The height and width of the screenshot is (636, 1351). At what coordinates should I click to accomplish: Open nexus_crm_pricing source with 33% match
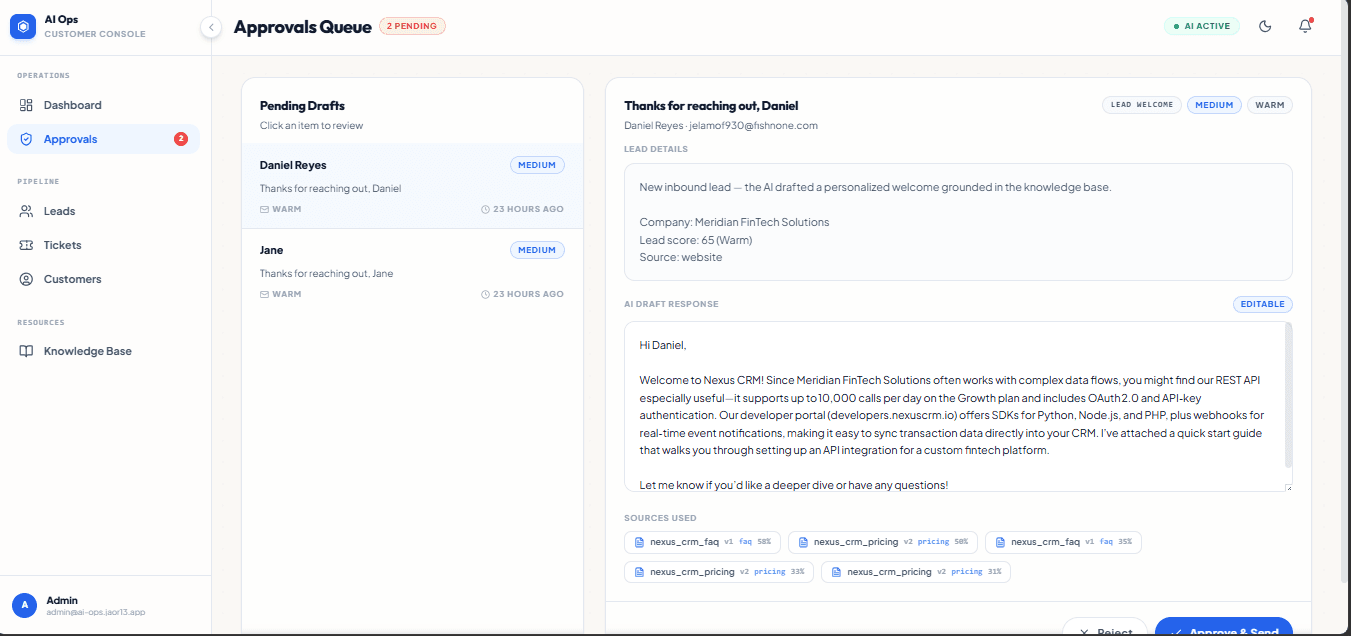coord(720,572)
